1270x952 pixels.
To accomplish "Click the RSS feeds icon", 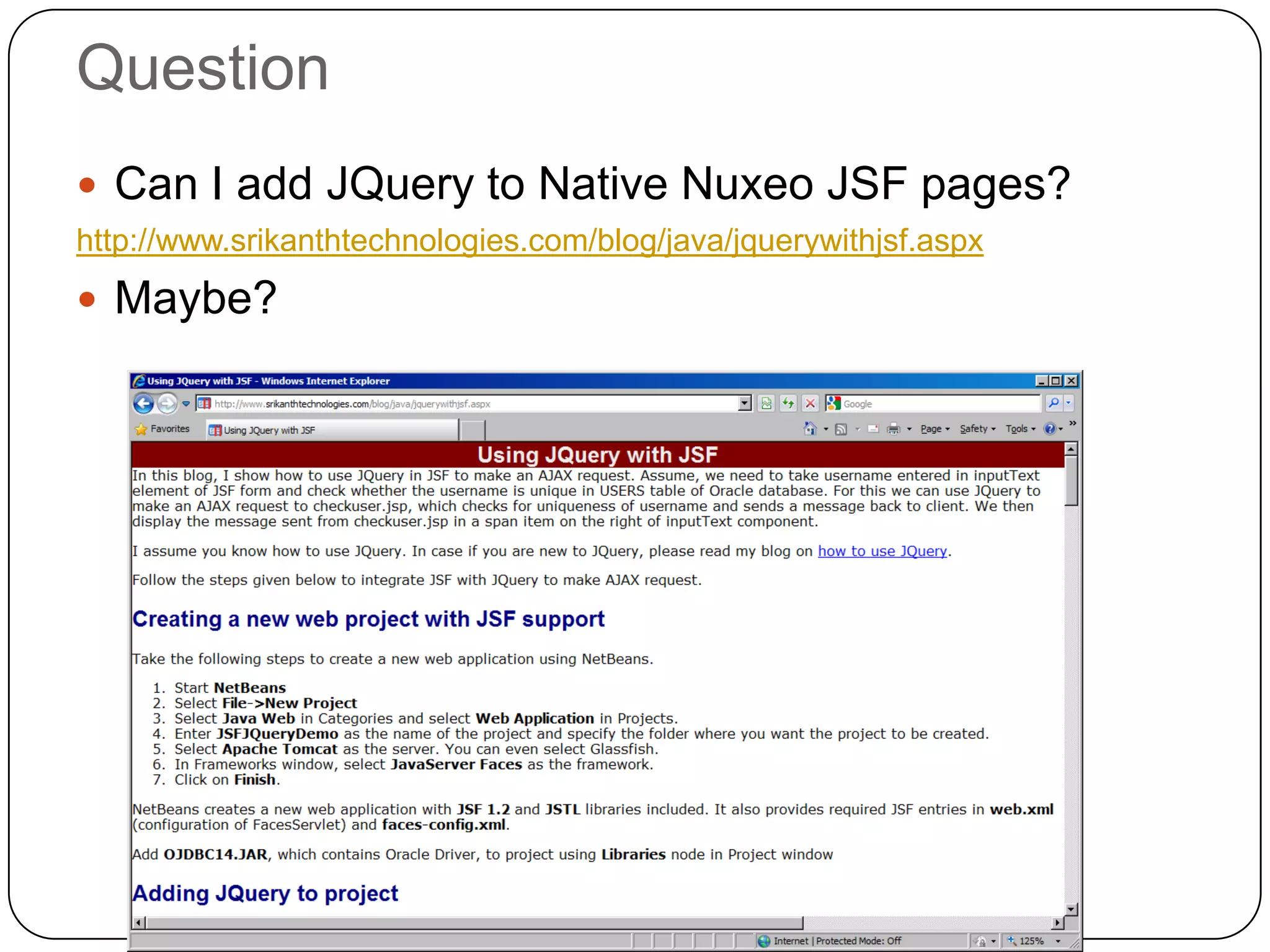I will click(x=841, y=429).
